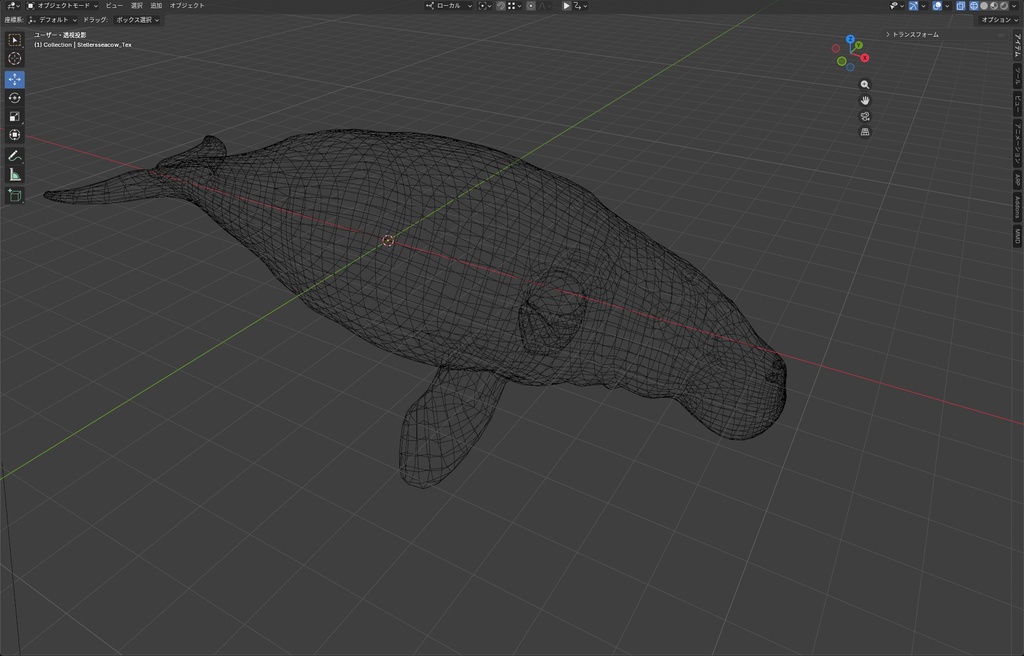Open the オプション dropdown
This screenshot has width=1024, height=656.
999,20
